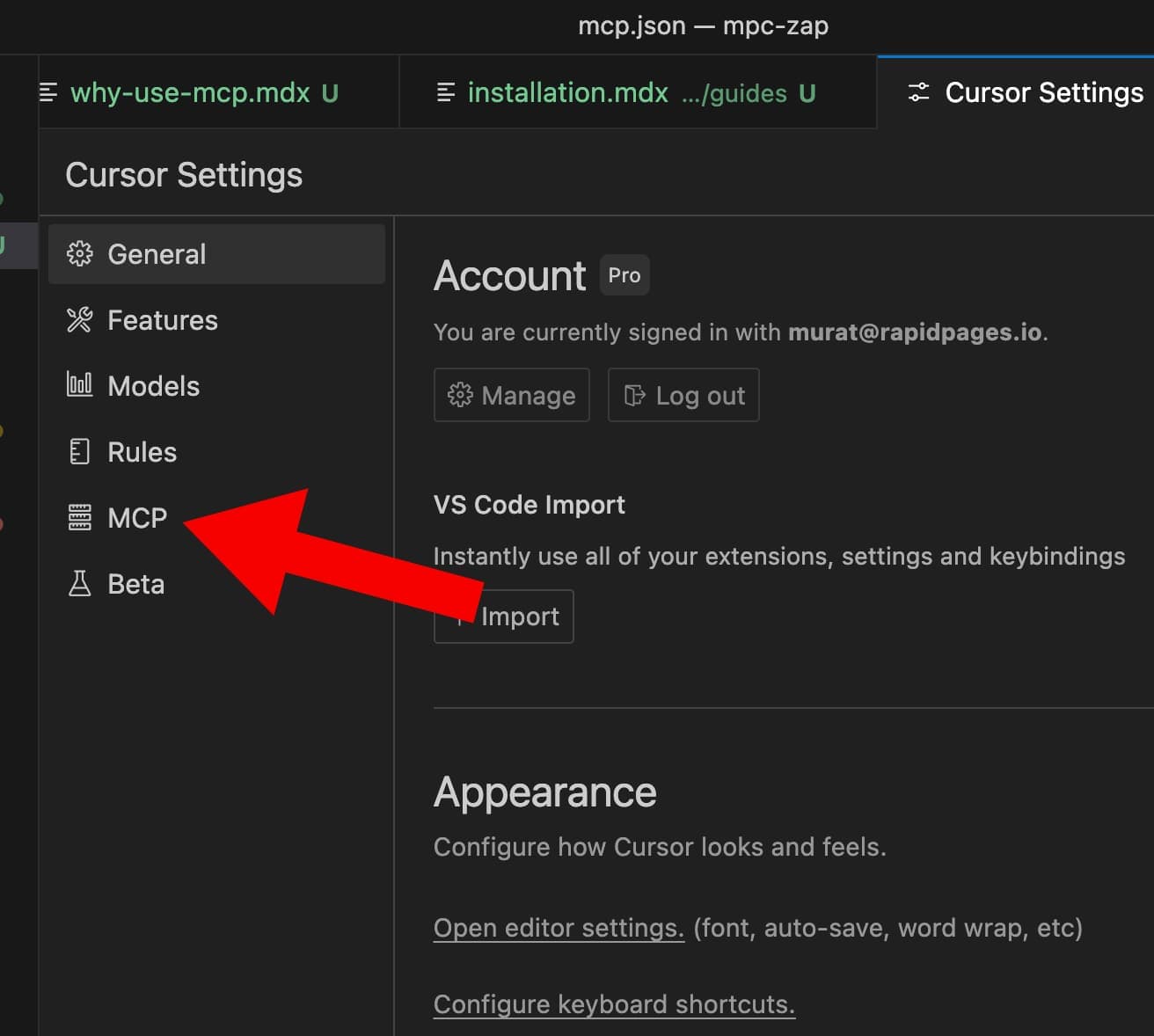This screenshot has height=1036, width=1154.
Task: Click the file icon on installation.mdx tab
Action: tap(446, 92)
